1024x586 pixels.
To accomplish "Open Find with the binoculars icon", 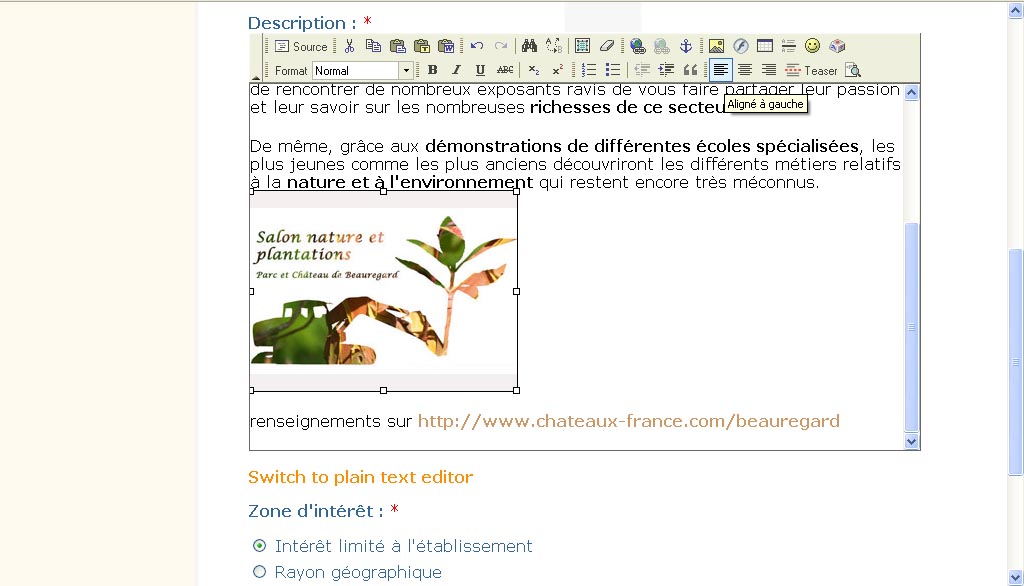I will [529, 46].
